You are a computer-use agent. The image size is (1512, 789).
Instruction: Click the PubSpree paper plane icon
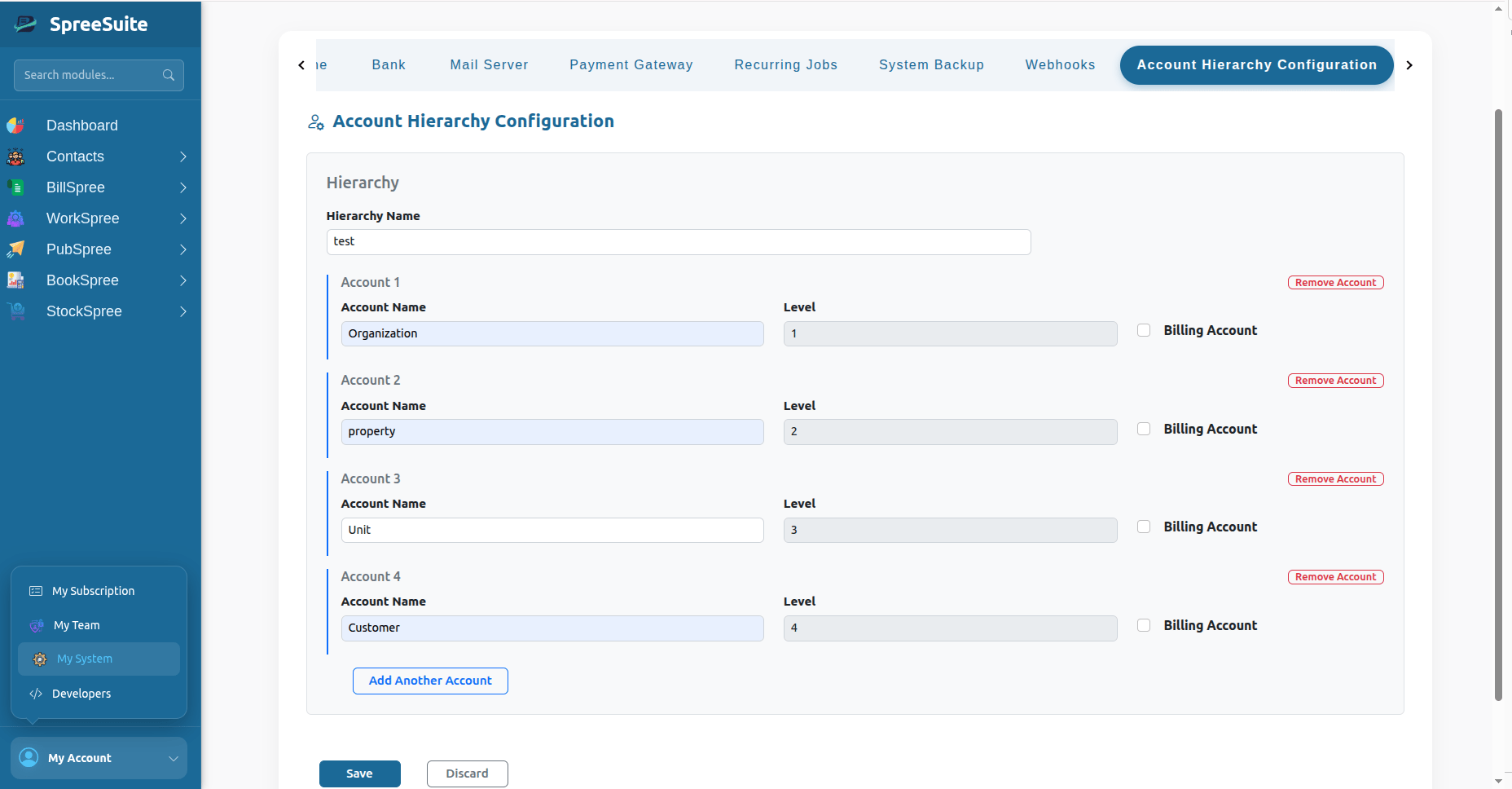[15, 249]
